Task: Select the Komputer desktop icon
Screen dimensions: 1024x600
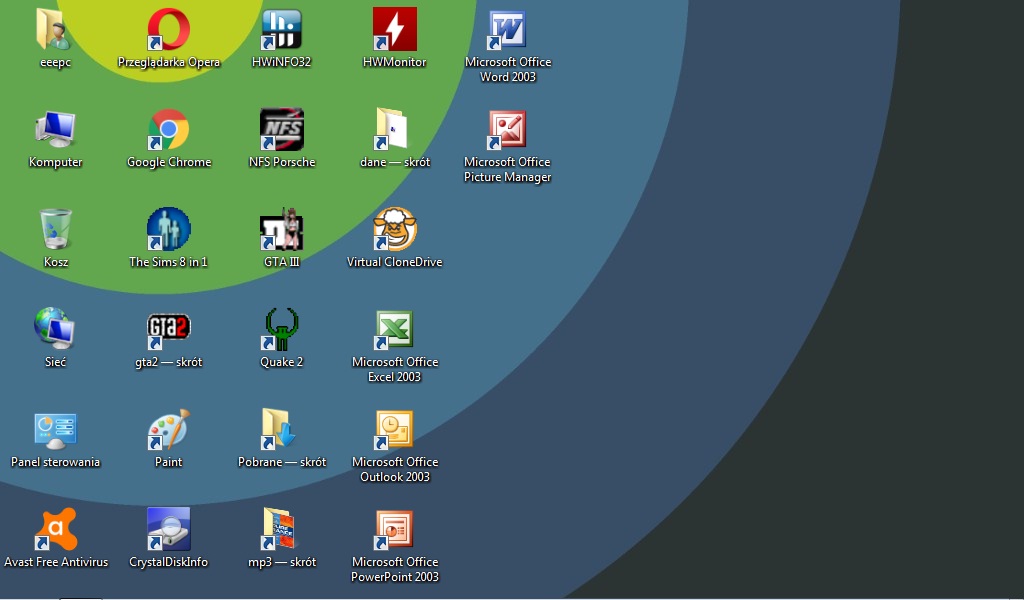Action: pyautogui.click(x=55, y=129)
